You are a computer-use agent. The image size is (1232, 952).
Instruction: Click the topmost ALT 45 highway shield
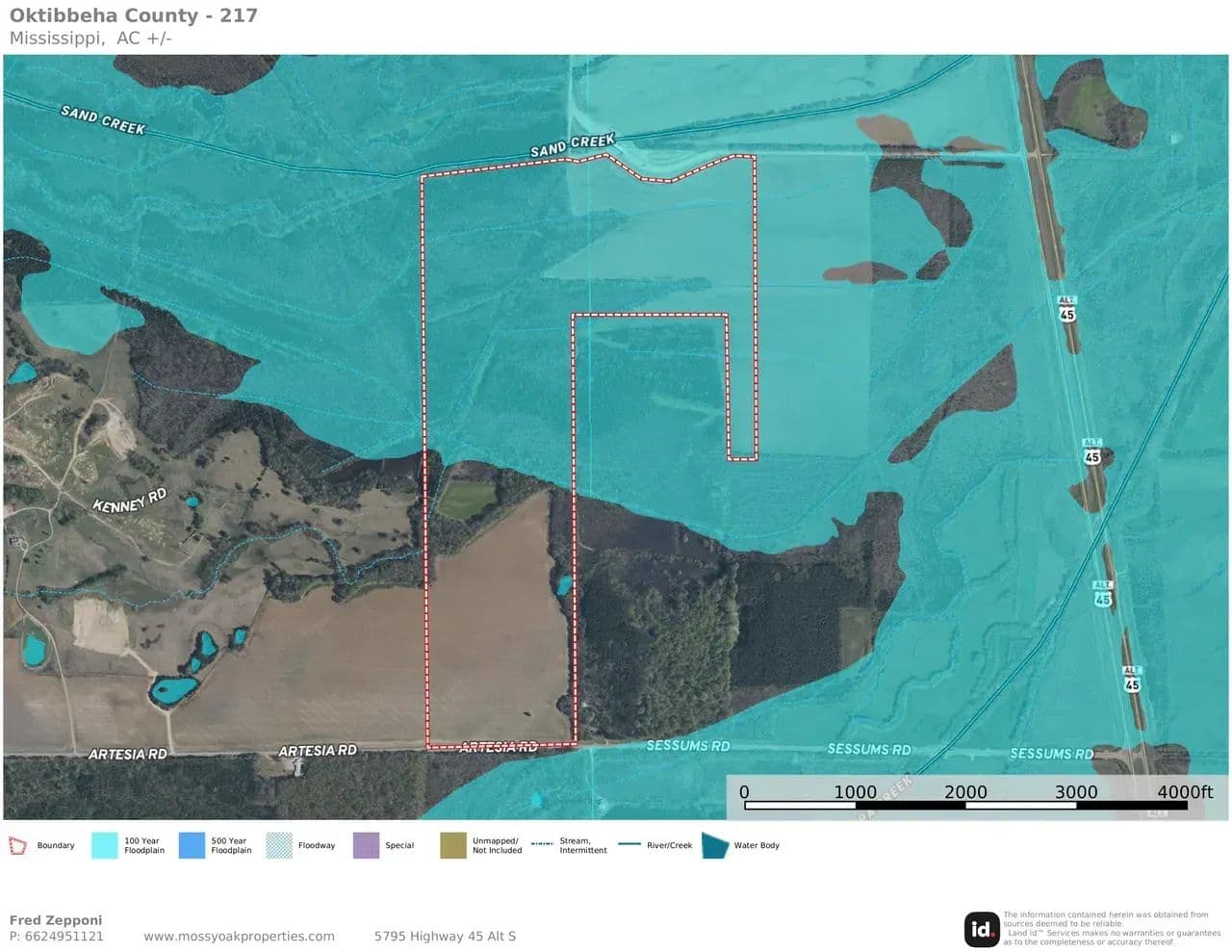(1066, 309)
